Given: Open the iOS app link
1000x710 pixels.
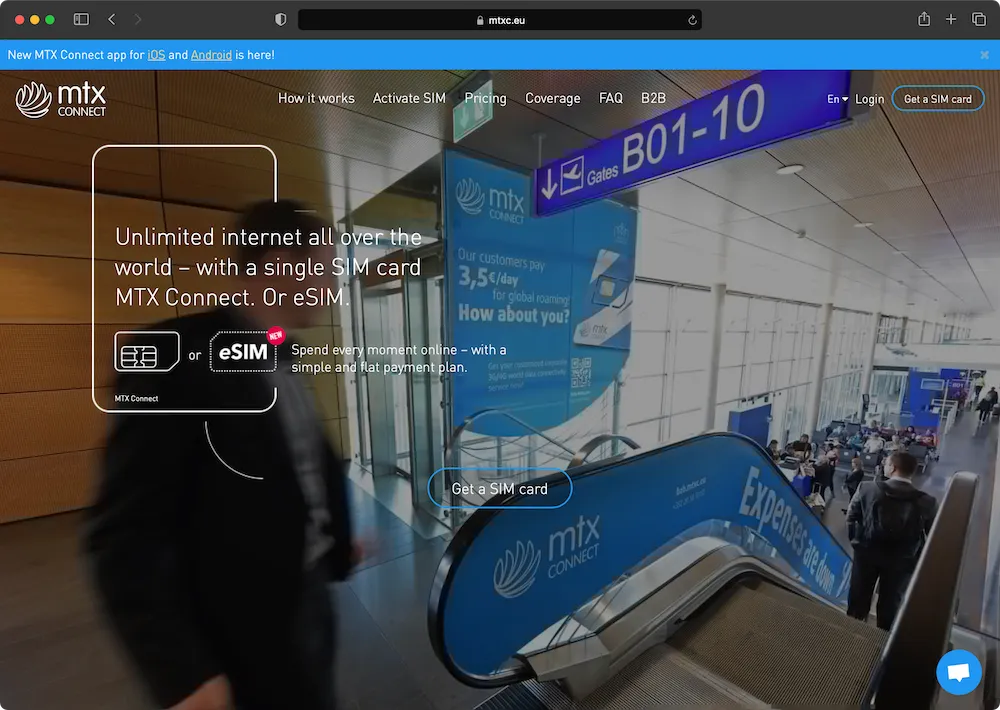Looking at the screenshot, I should 156,55.
